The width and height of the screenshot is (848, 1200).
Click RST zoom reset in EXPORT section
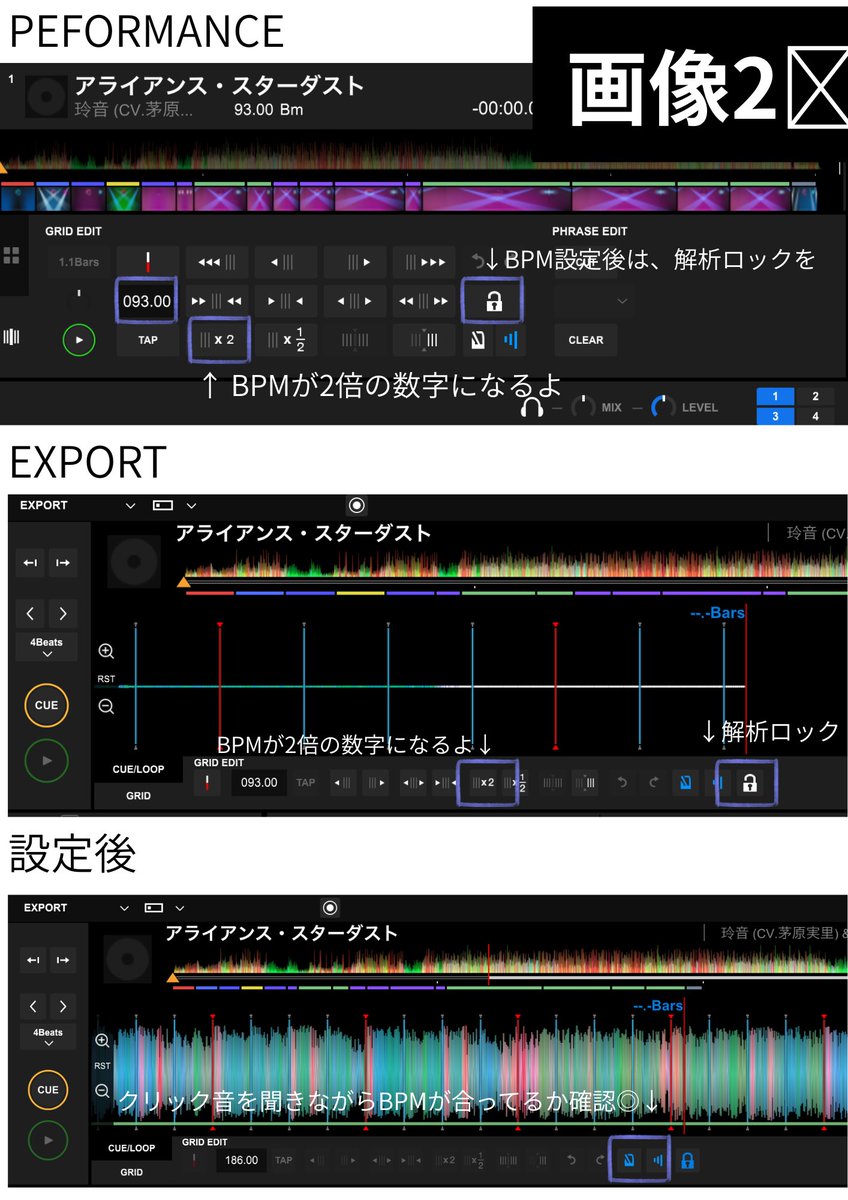pyautogui.click(x=106, y=679)
